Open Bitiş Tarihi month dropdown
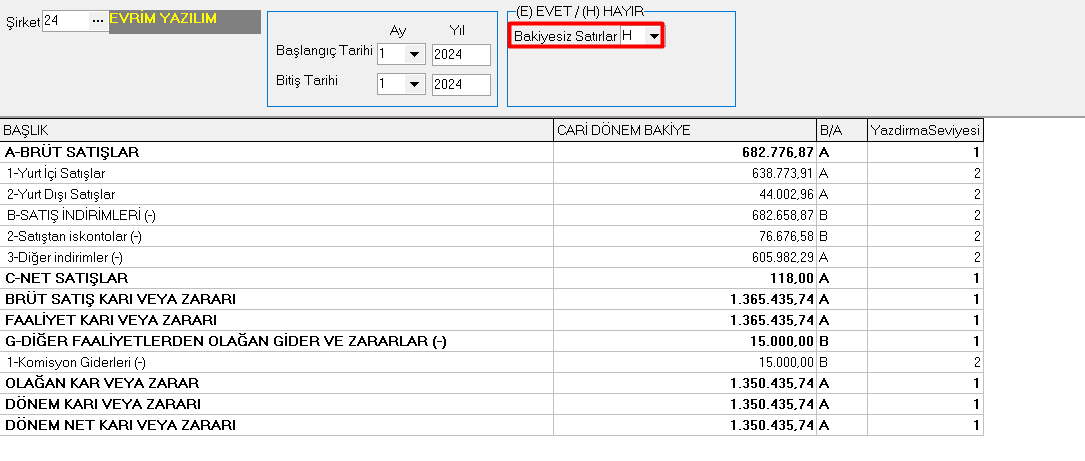1085x461 pixels. pyautogui.click(x=414, y=84)
